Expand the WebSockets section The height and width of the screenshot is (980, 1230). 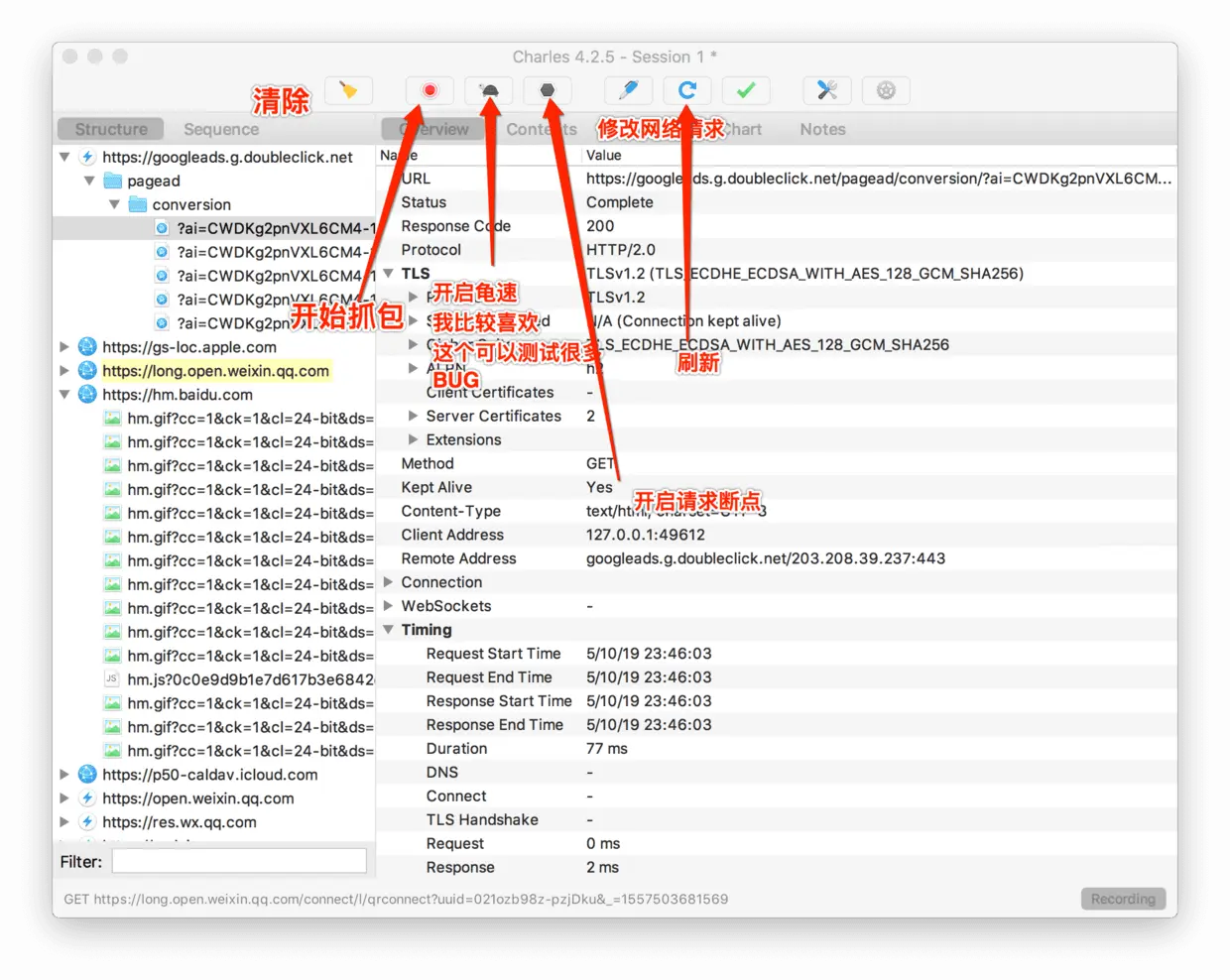(389, 606)
